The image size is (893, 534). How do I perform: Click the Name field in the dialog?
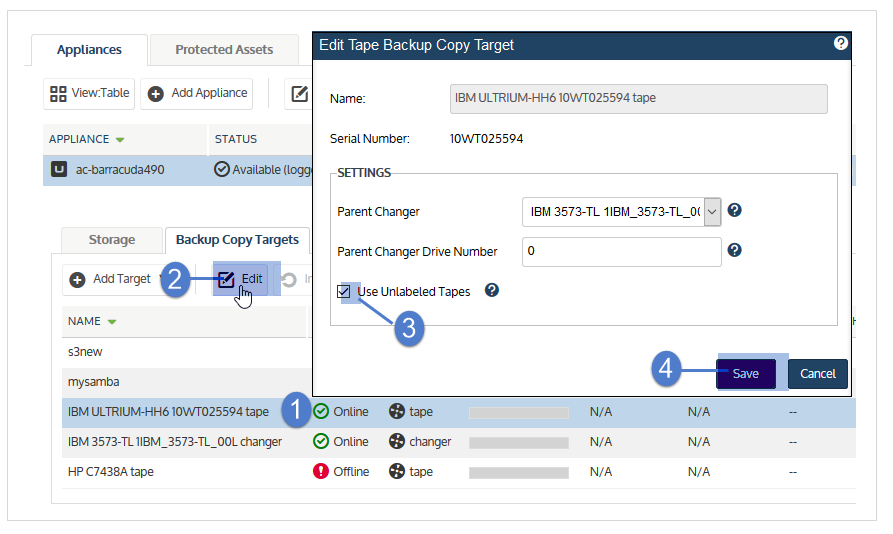[x=638, y=99]
